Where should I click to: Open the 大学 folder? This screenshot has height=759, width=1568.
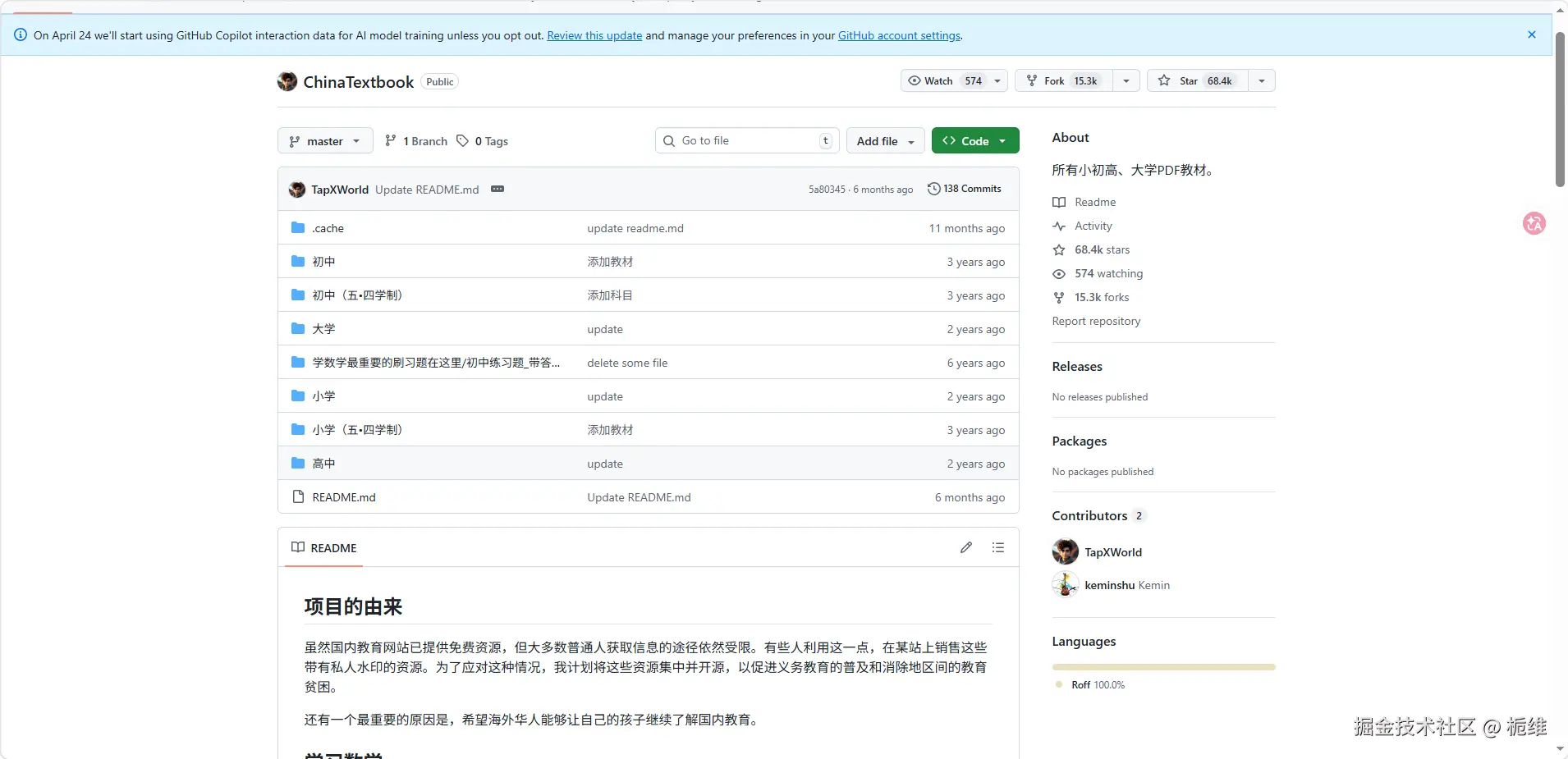324,329
